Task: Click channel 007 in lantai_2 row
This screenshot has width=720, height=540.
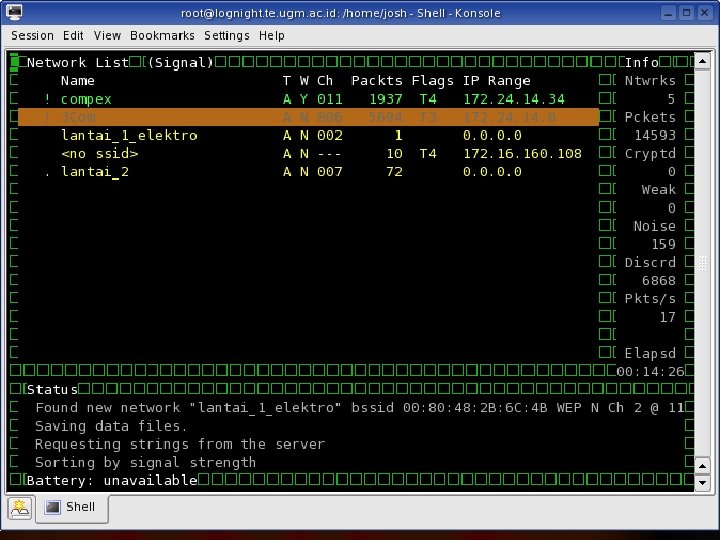Action: point(330,172)
